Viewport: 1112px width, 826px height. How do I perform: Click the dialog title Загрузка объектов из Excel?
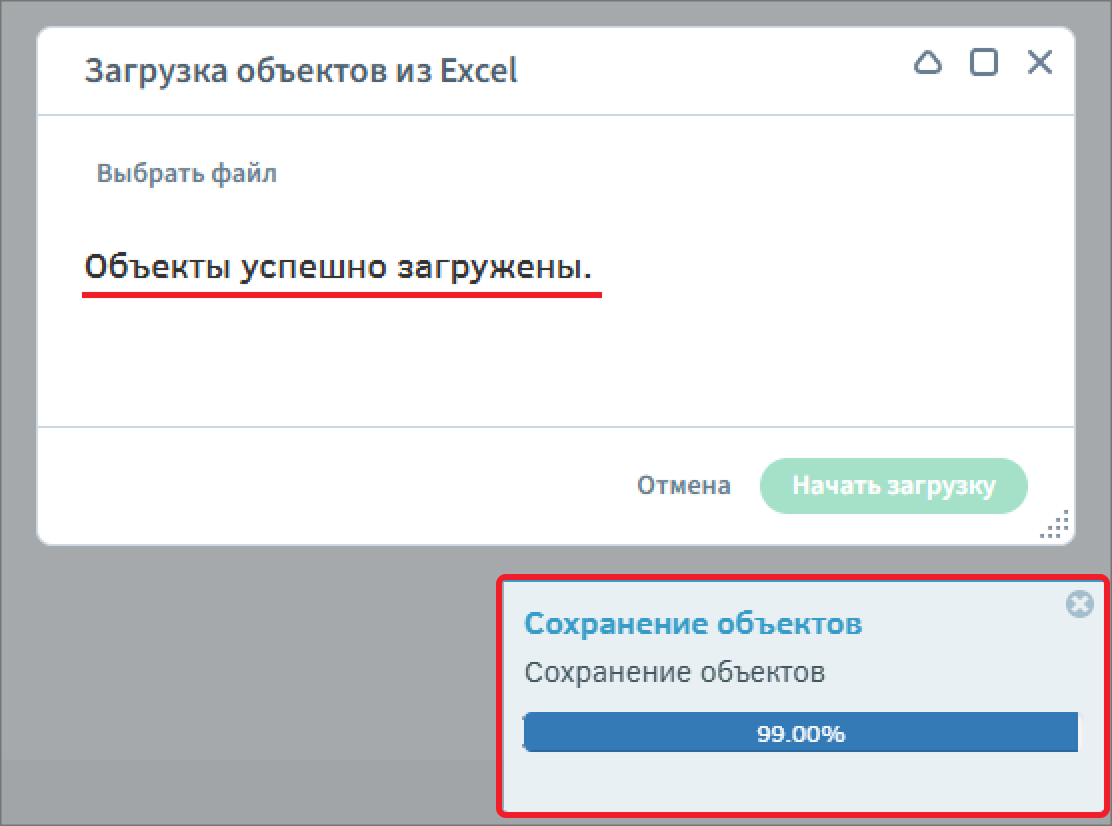click(x=301, y=72)
